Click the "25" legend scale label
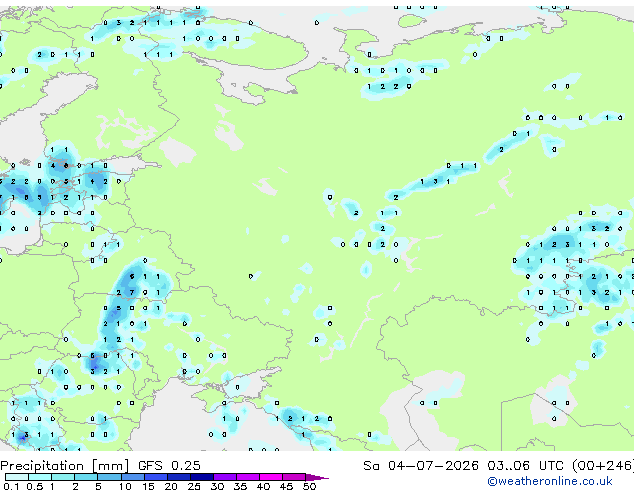This screenshot has height=490, width=634. [194, 486]
